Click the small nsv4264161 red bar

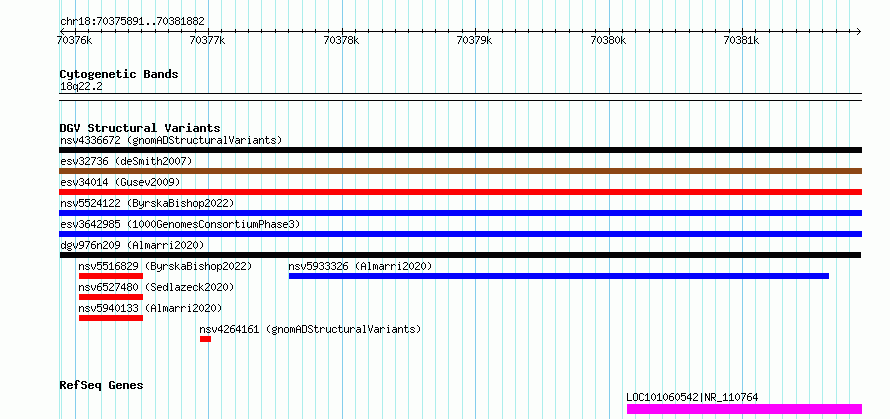[x=205, y=339]
